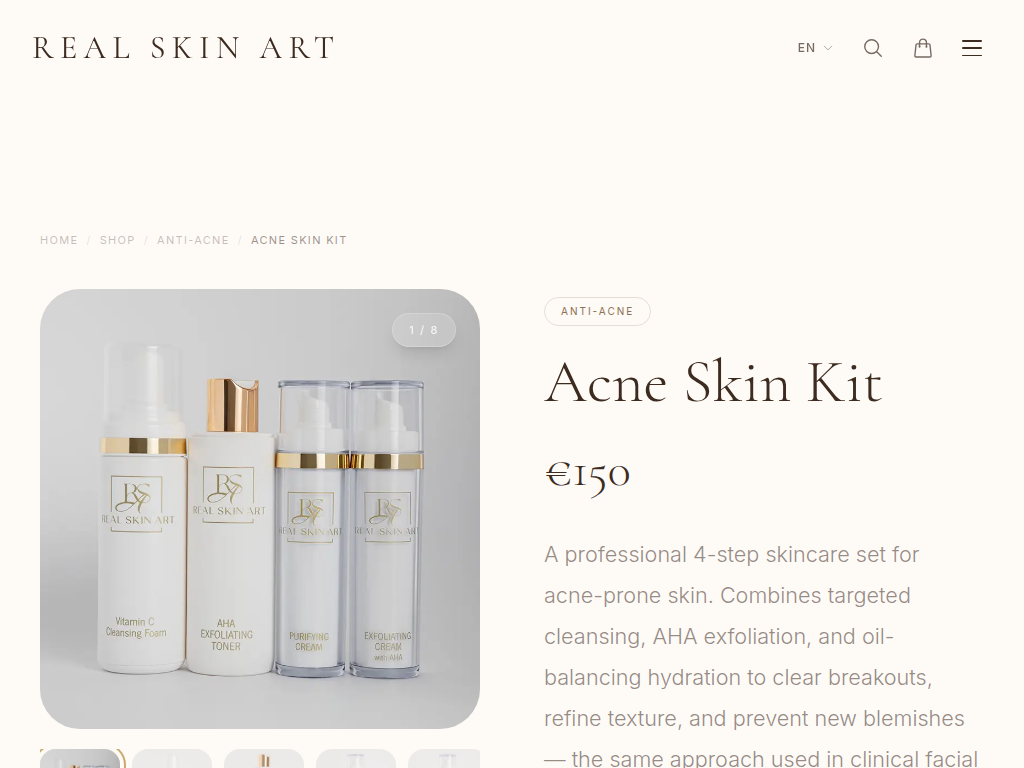This screenshot has width=1024, height=768.
Task: Click the Real Skin Art logo
Action: pyautogui.click(x=184, y=48)
